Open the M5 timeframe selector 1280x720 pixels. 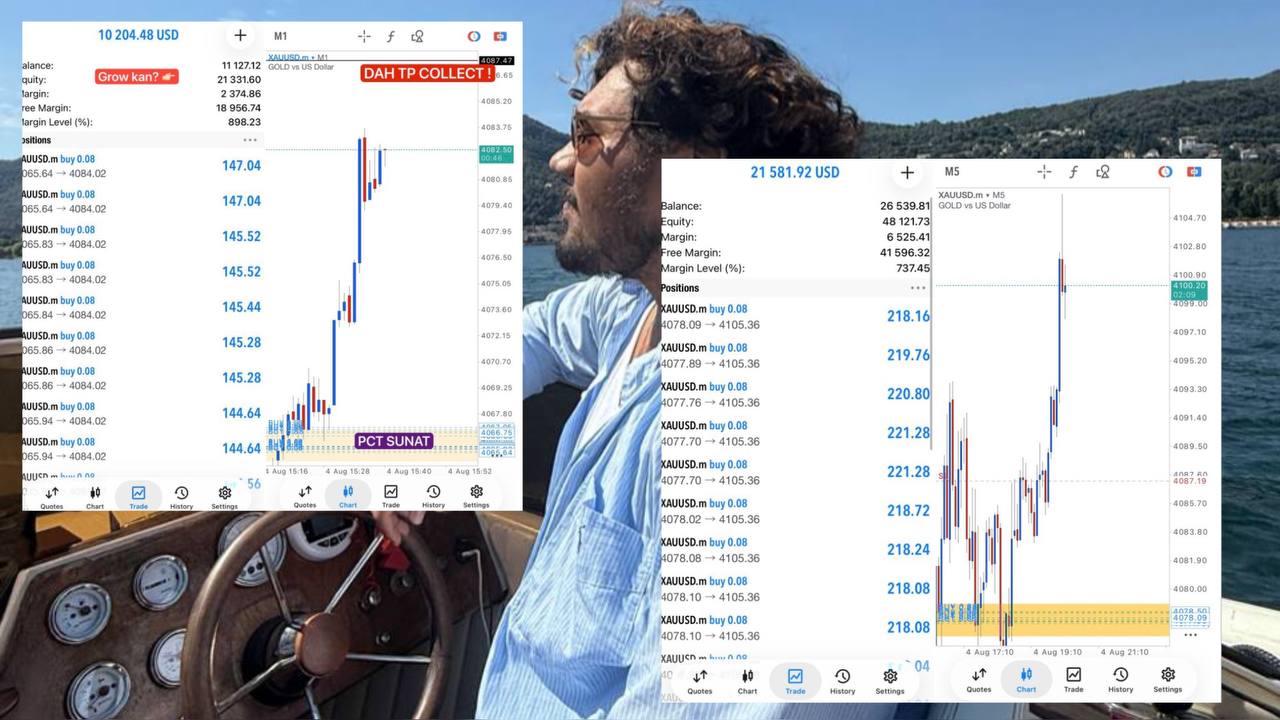tap(952, 172)
